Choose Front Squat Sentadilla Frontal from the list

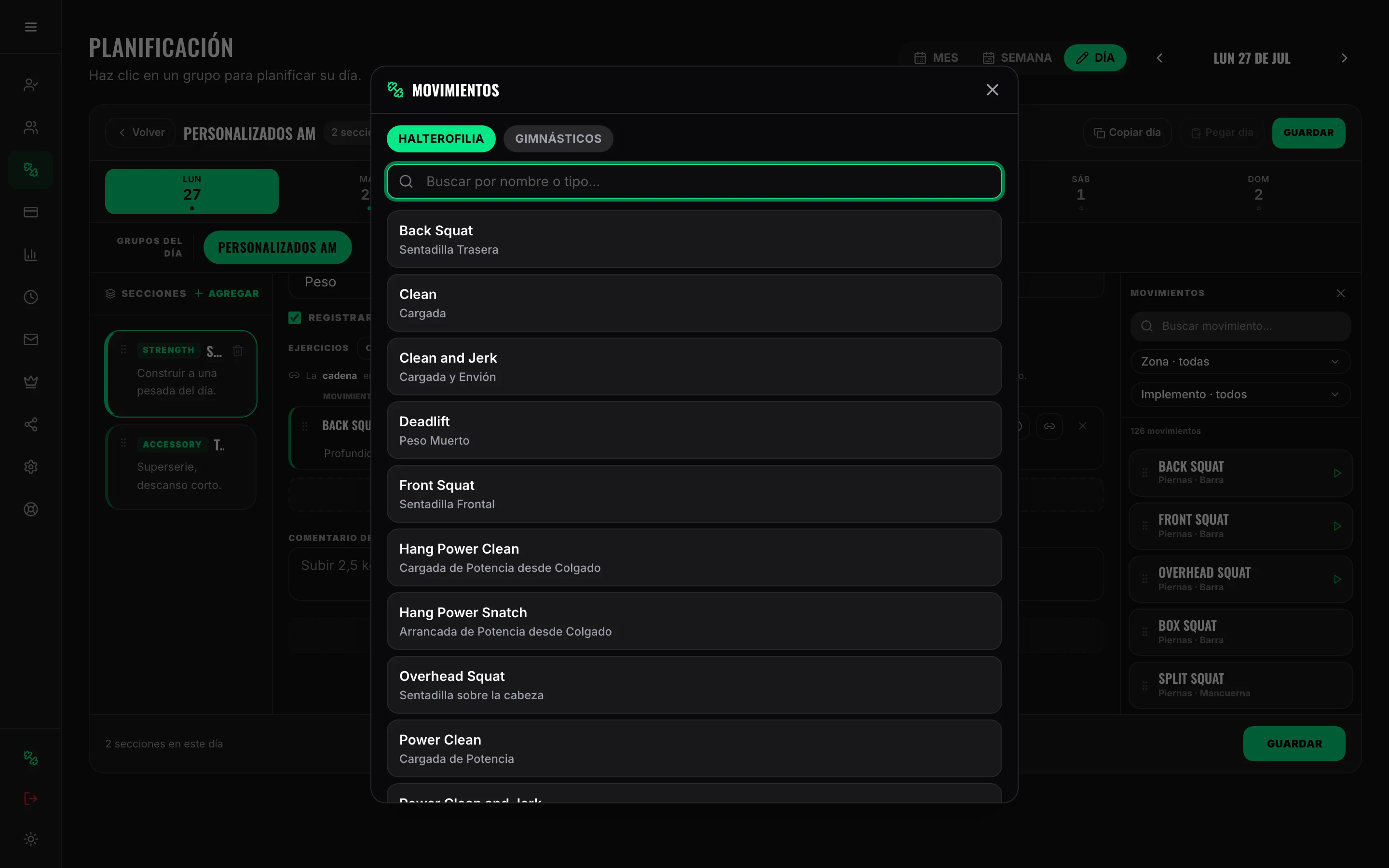(694, 494)
